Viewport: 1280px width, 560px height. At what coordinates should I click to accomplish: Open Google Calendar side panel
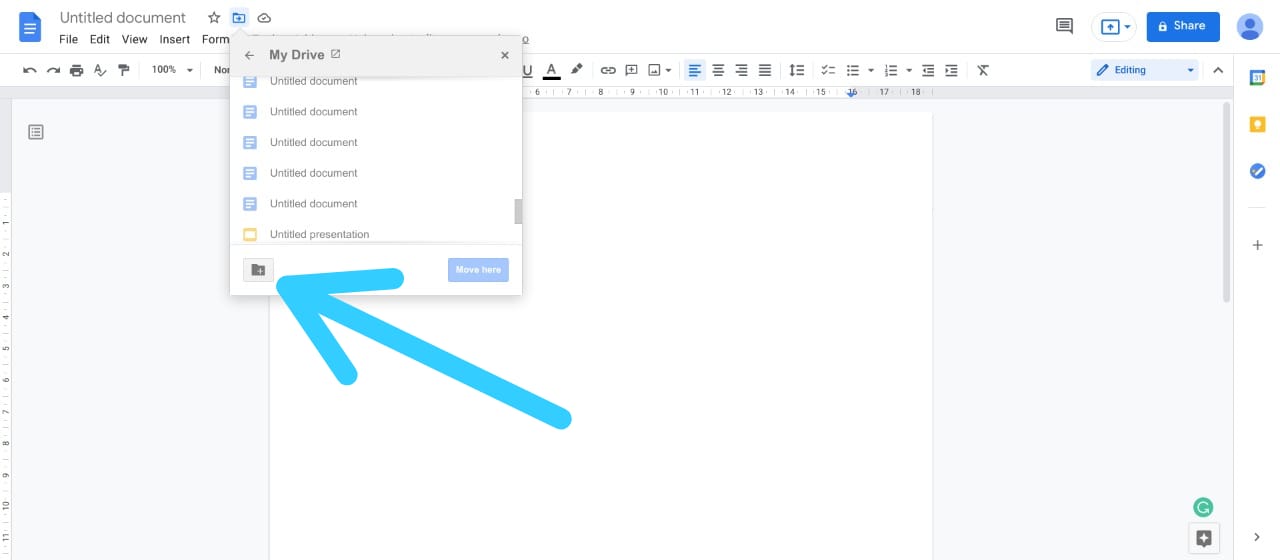pyautogui.click(x=1258, y=77)
